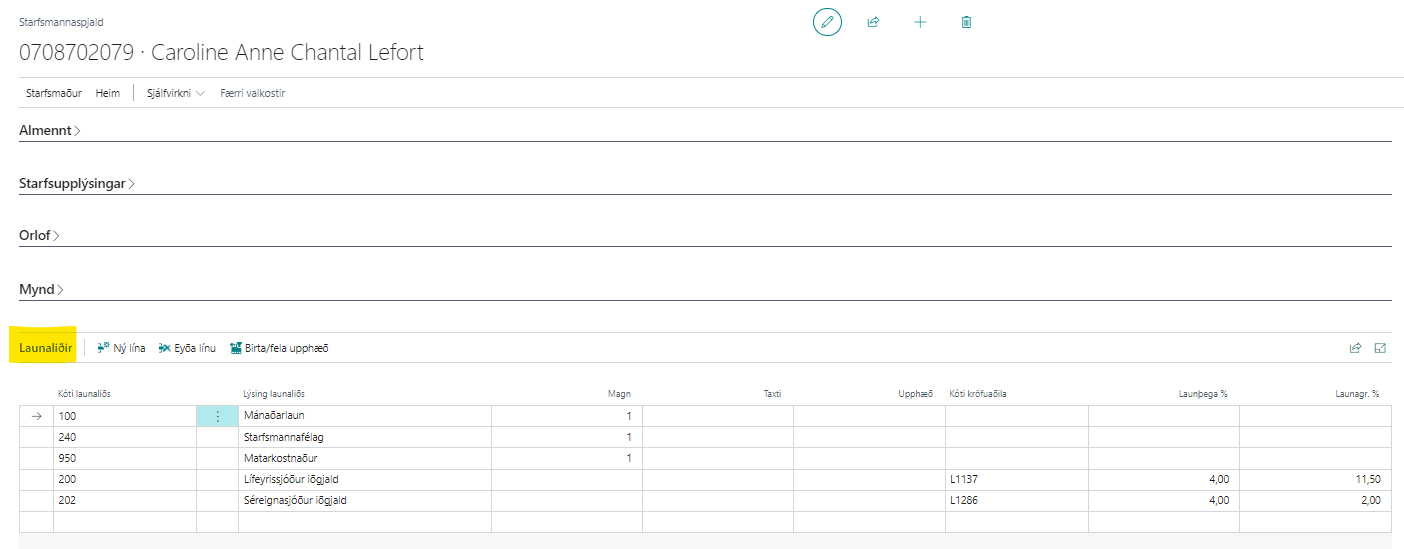
Task: Click the share icon in Launaliðir section
Action: point(1355,348)
